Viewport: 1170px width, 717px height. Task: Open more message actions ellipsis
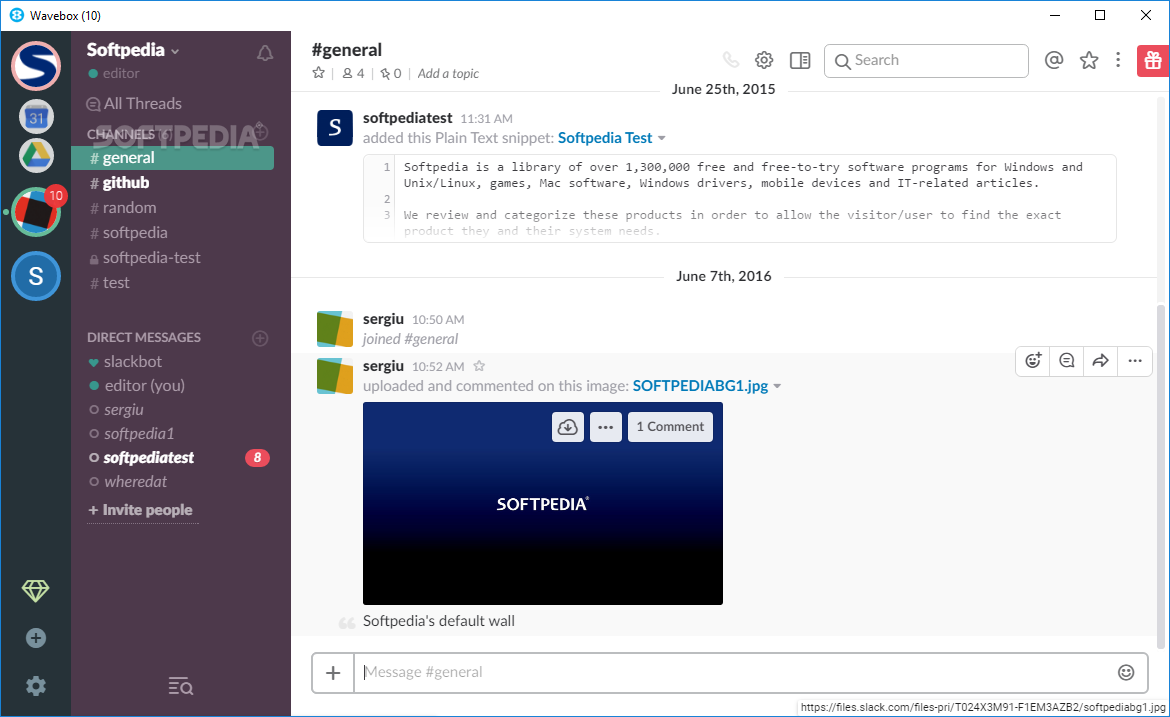(x=1135, y=361)
